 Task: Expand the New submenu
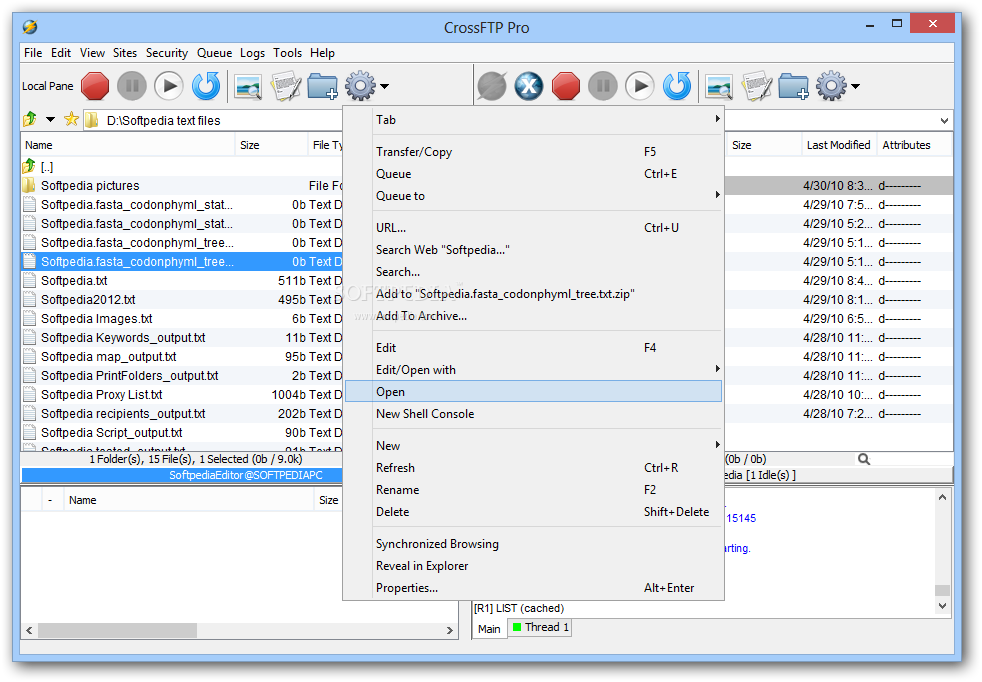[534, 446]
